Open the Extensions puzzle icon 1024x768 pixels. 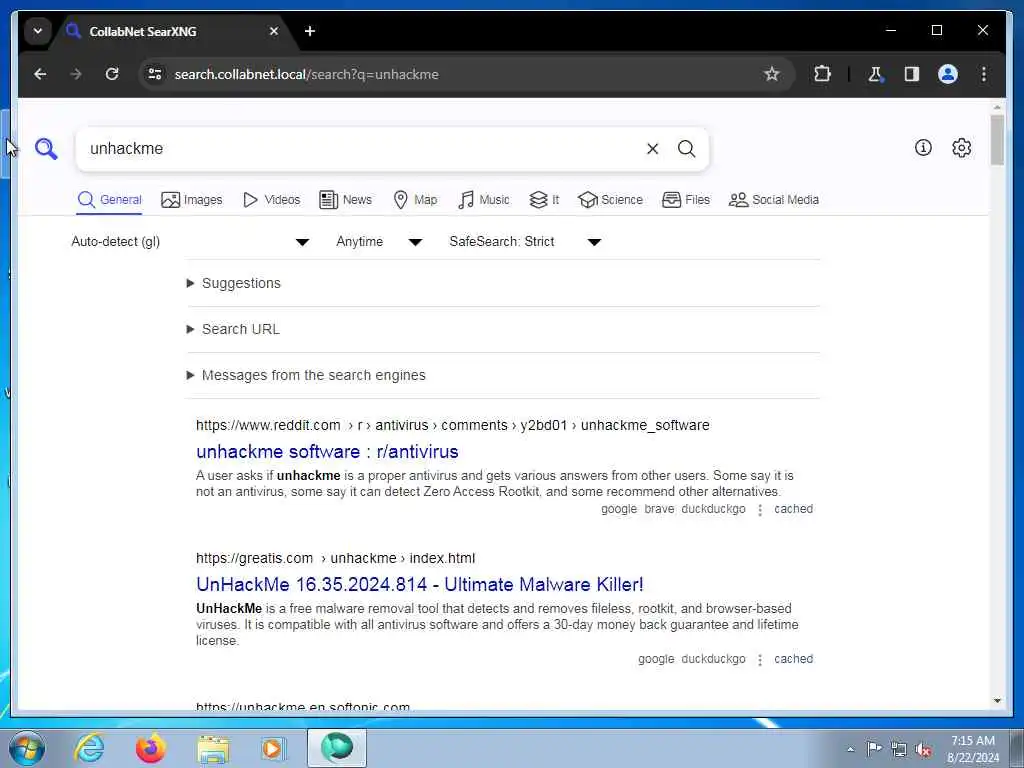pos(822,74)
